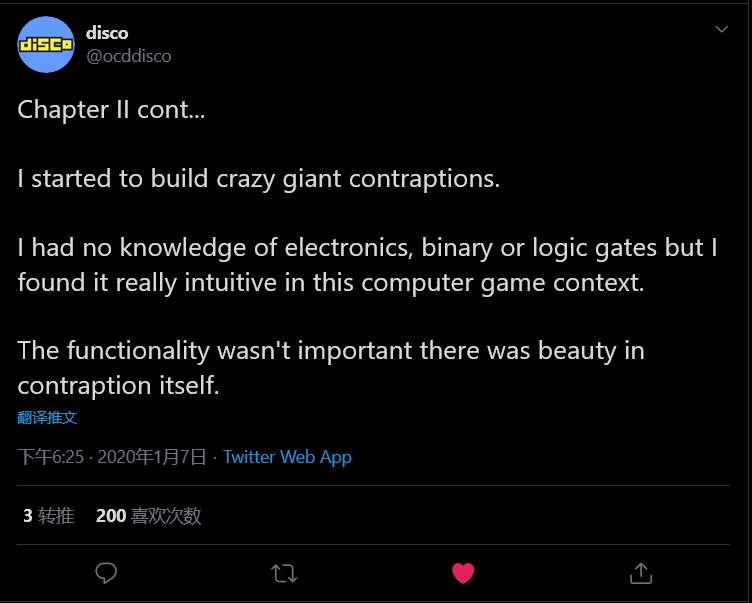Open the disco display name profile link

[107, 33]
